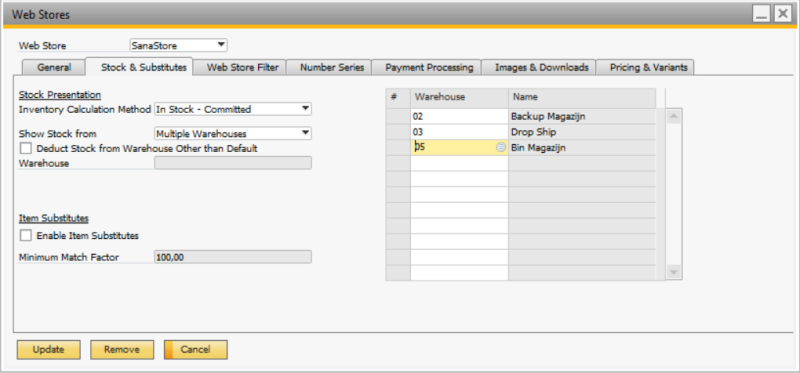This screenshot has height=373, width=800.
Task: Click the Remove button
Action: (122, 350)
